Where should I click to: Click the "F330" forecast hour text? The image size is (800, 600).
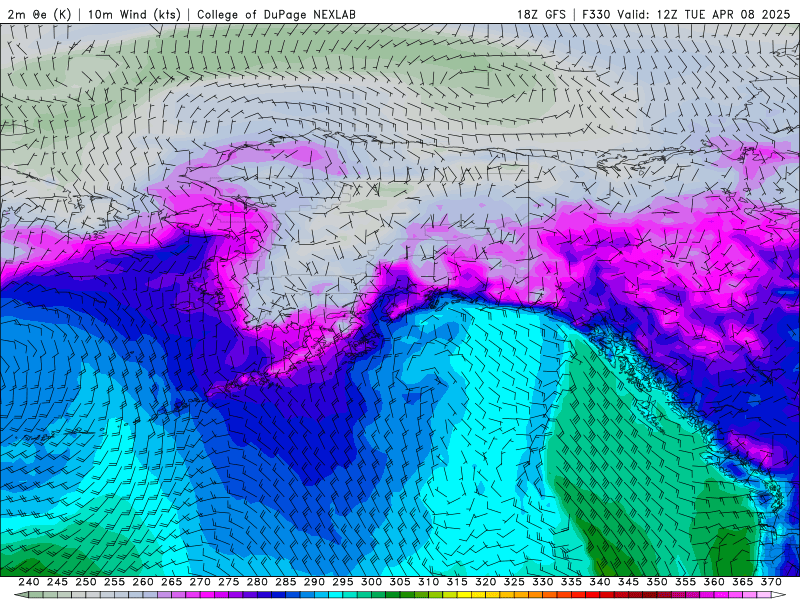coord(596,14)
